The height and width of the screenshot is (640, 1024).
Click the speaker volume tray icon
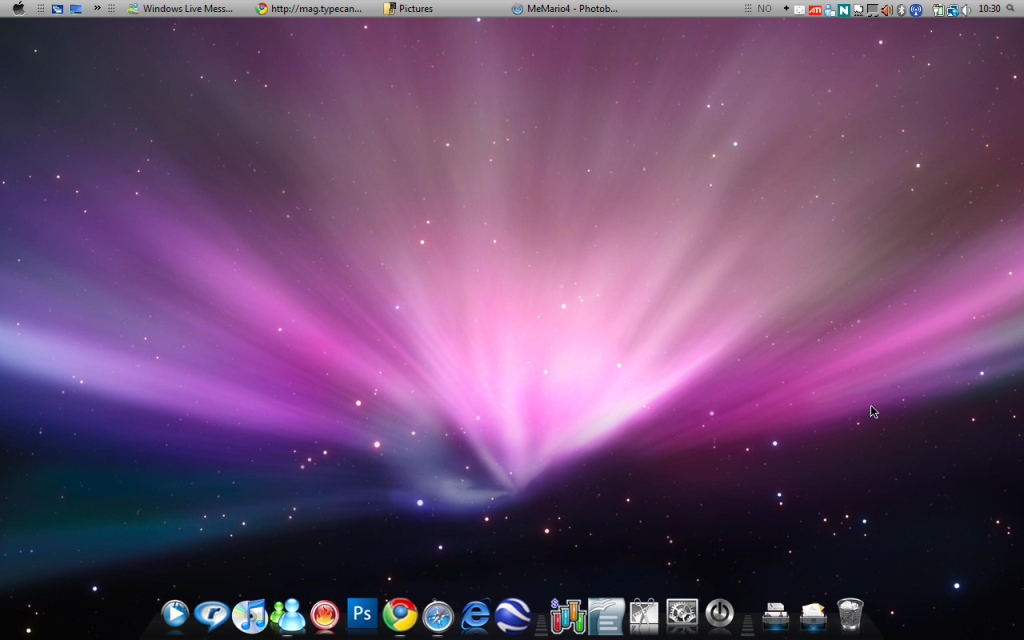(965, 9)
